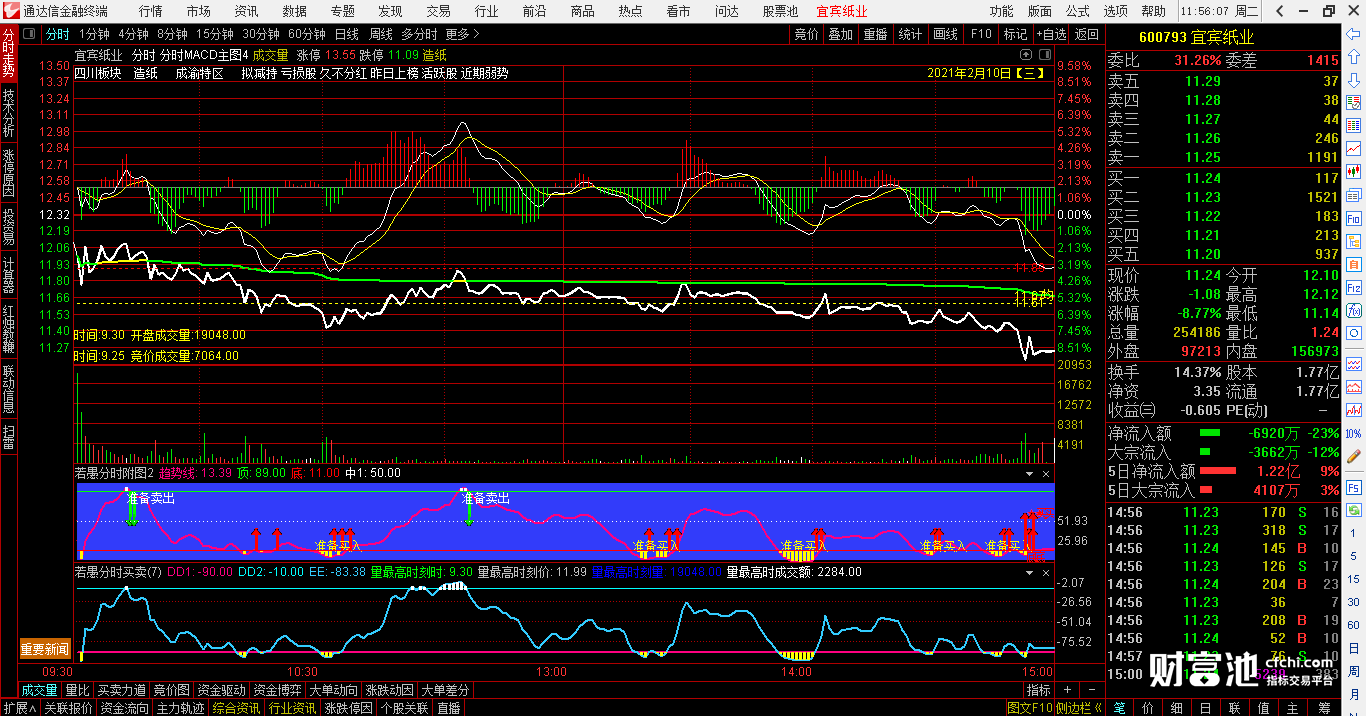Screen dimensions: 1366x716
Task: Click the 重要新闻 orange label
Action: (x=45, y=650)
